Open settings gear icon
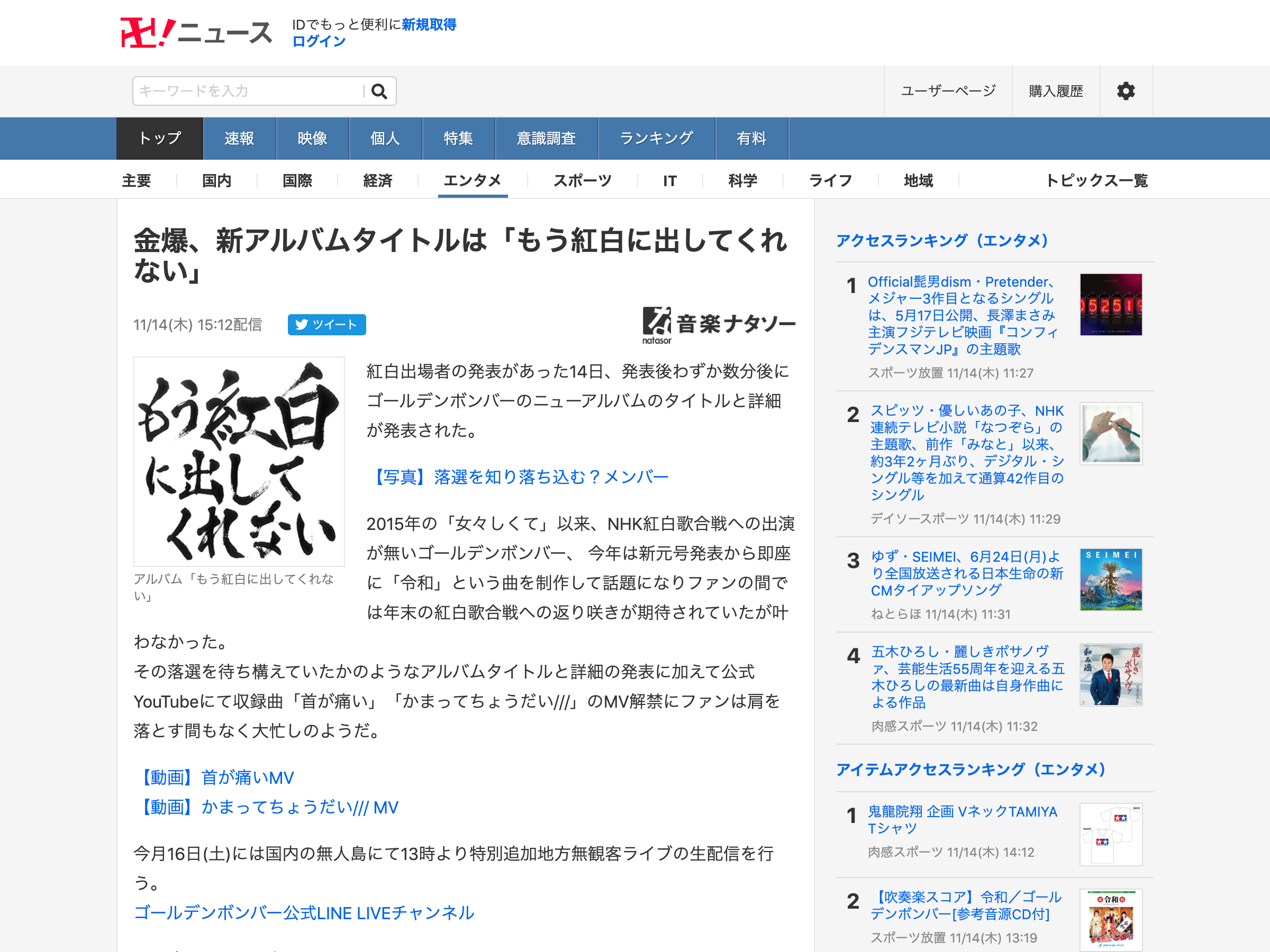The height and width of the screenshot is (952, 1270). click(1126, 91)
